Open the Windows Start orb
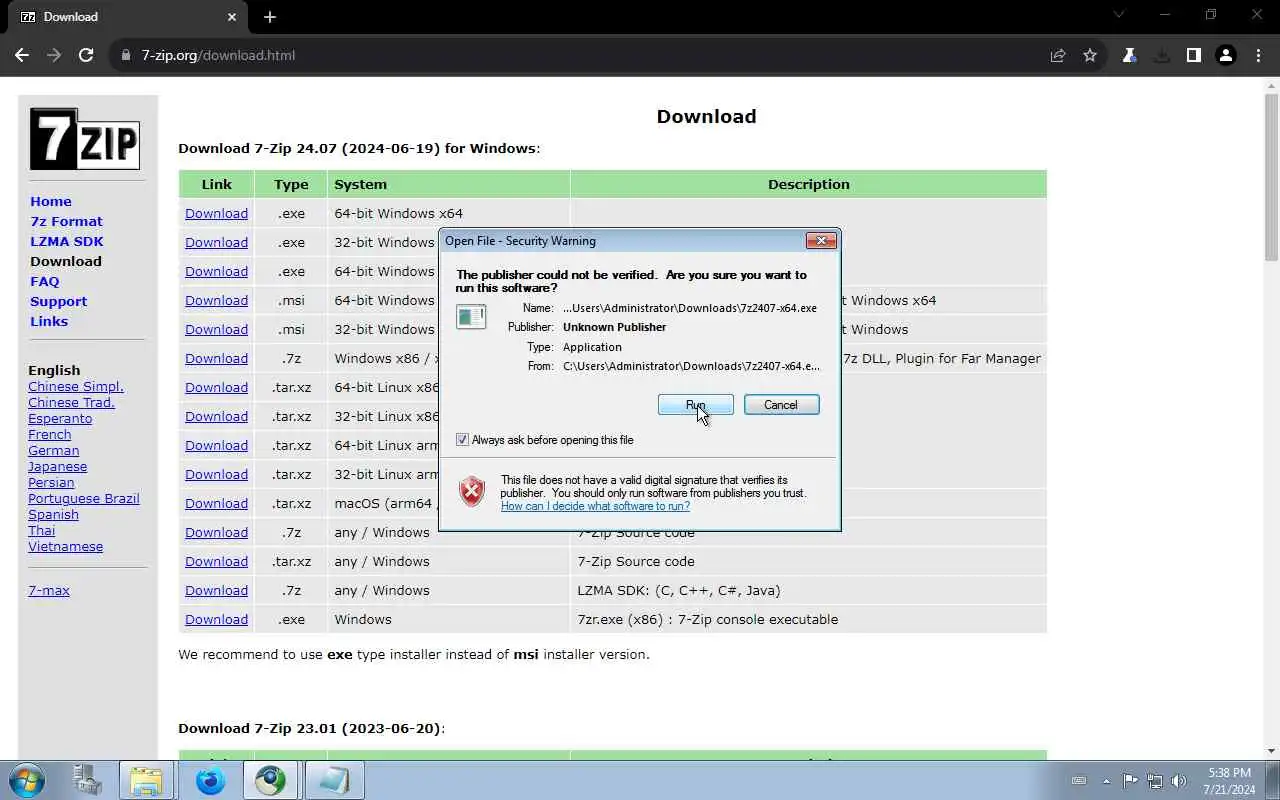Screen dimensions: 1280x800 [x=27, y=779]
